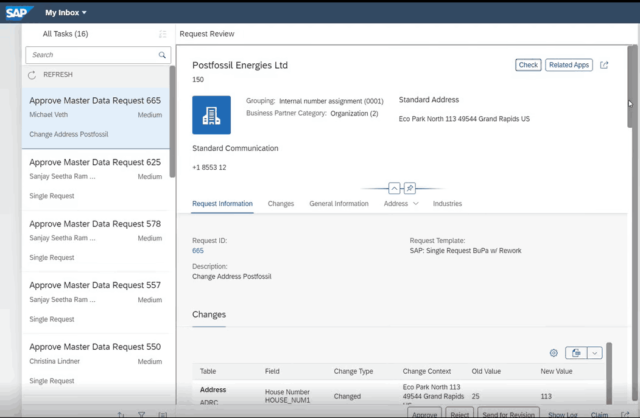The height and width of the screenshot is (418, 640).
Task: Open the Address tab
Action: tap(396, 204)
